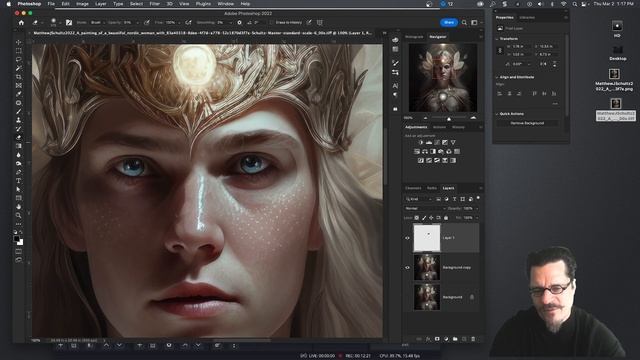
Task: Open search magnifier in options bar
Action: [464, 22]
